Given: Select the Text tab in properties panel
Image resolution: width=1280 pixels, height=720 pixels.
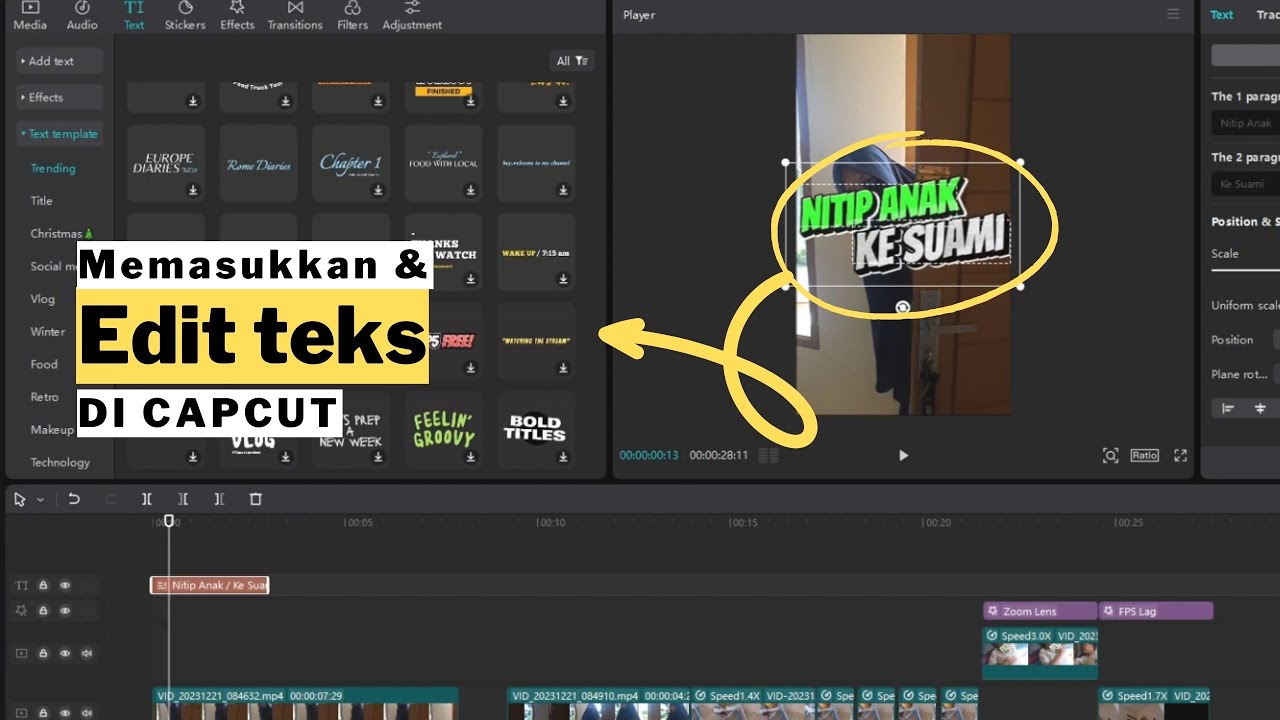Looking at the screenshot, I should (1222, 15).
